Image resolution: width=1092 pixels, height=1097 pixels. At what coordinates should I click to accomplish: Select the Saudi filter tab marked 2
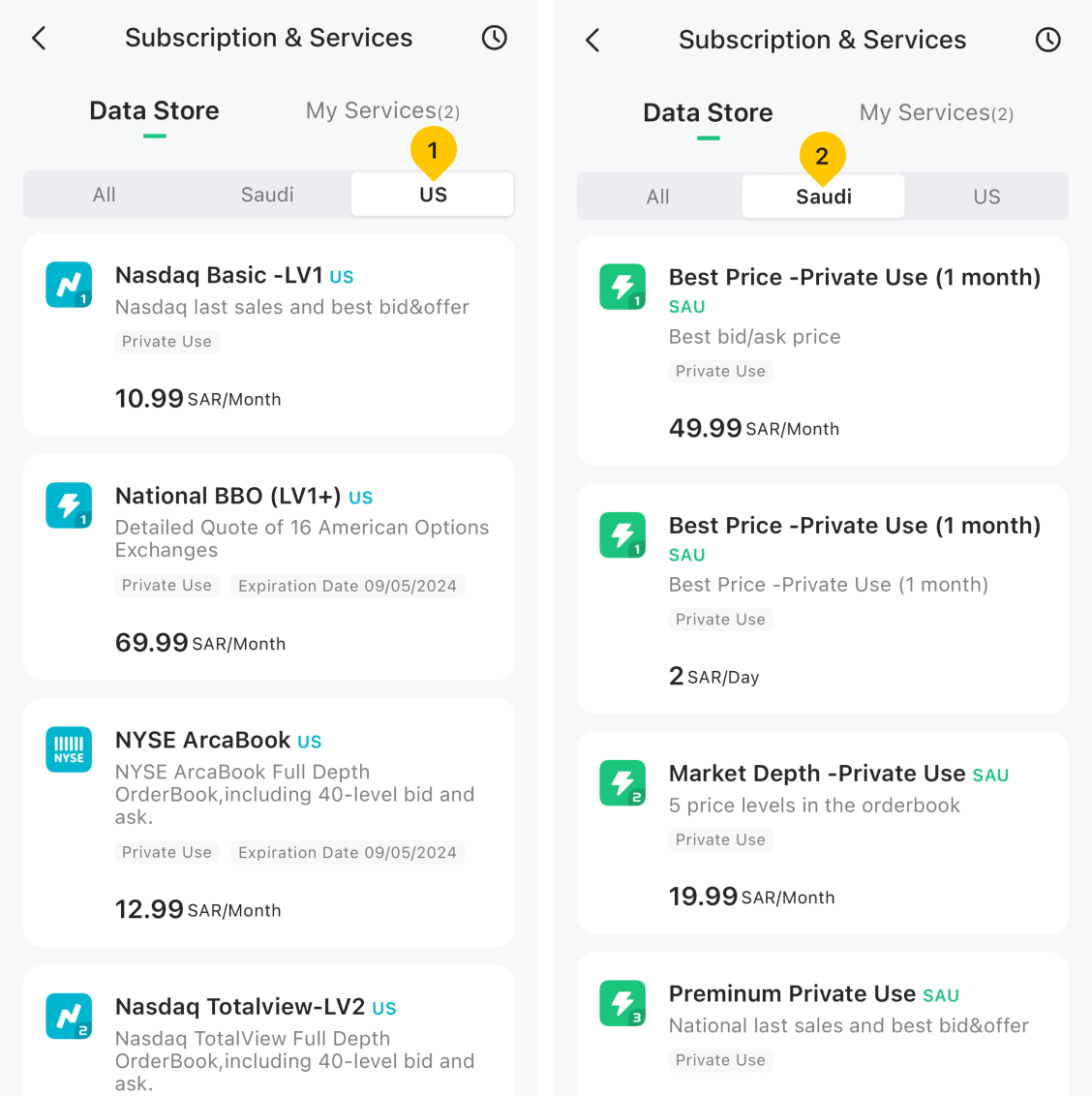point(824,197)
